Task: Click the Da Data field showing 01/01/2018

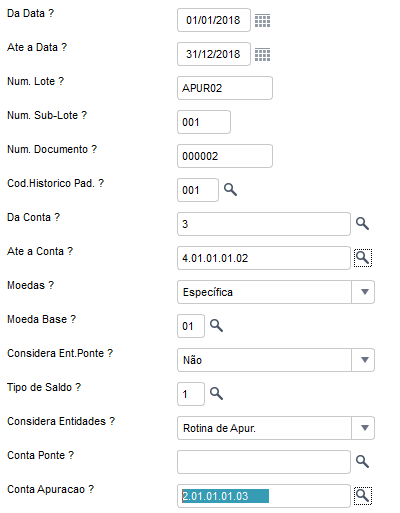Action: pyautogui.click(x=214, y=20)
